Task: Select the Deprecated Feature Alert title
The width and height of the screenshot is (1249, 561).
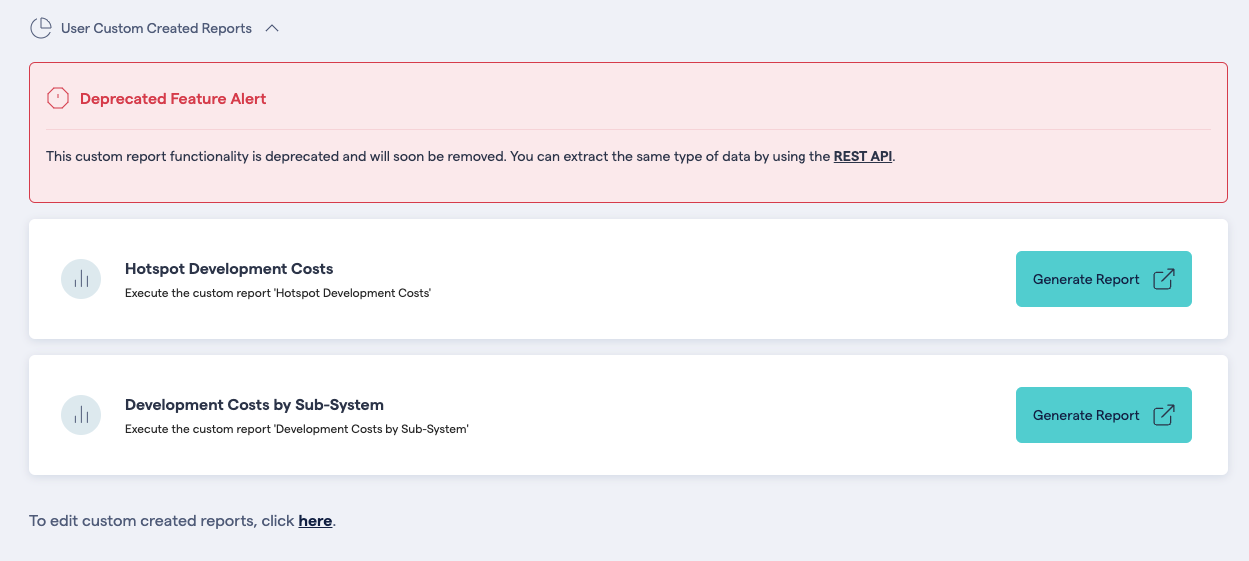Action: 173,98
